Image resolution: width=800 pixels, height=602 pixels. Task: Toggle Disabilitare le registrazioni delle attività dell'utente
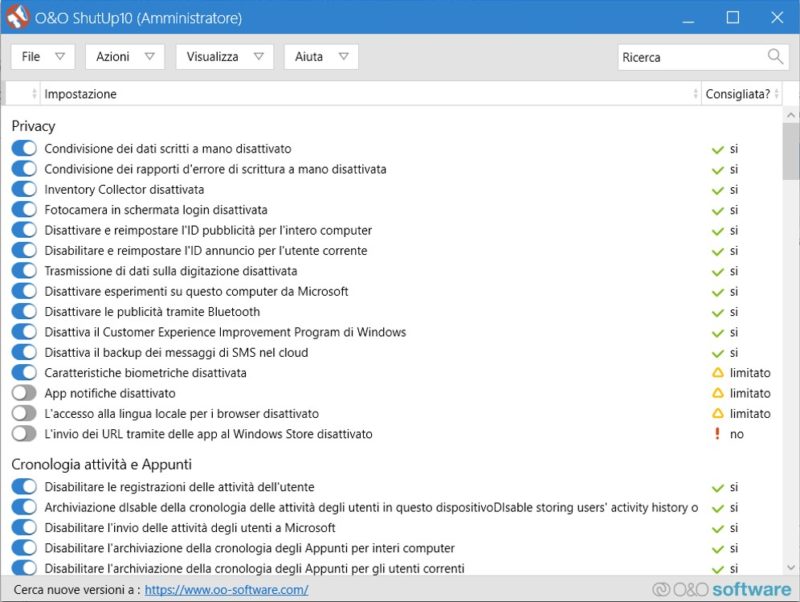point(24,487)
